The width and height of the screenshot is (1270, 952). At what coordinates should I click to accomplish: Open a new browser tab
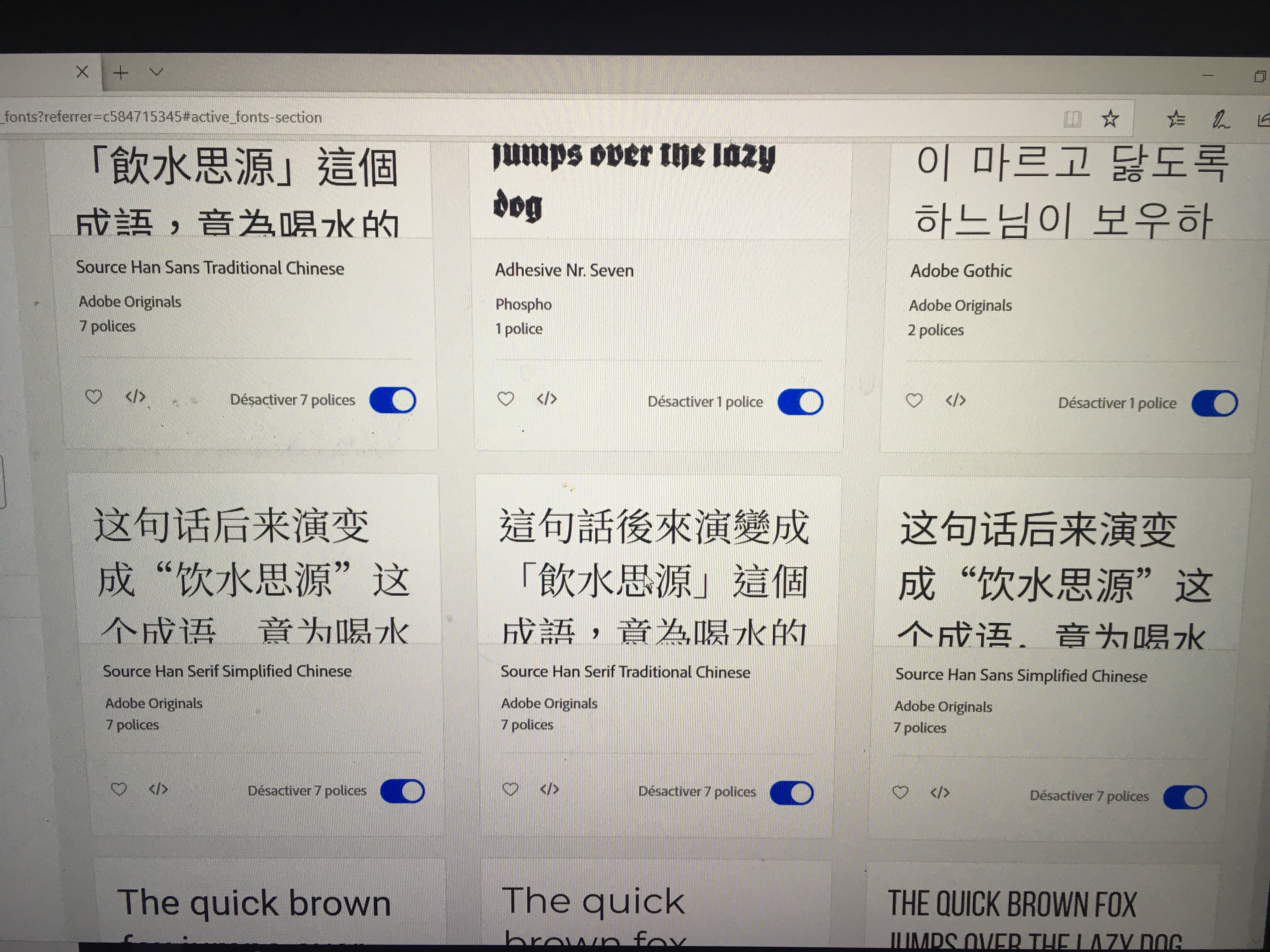point(121,73)
